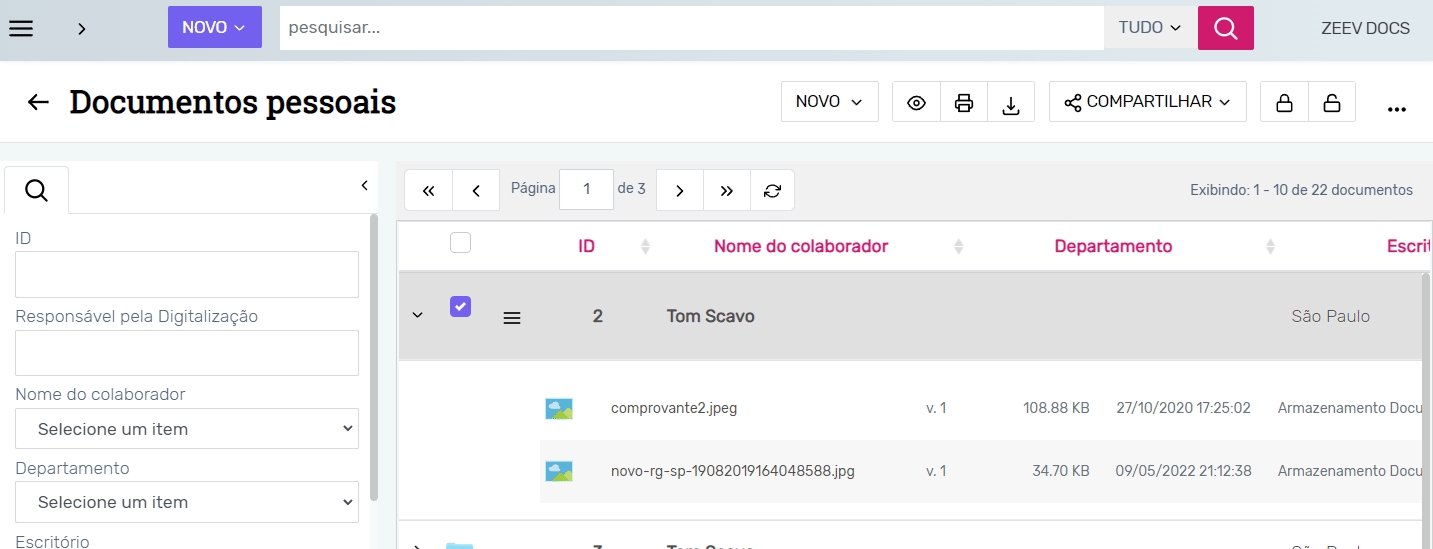Go to the next page
The height and width of the screenshot is (549, 1433).
680,190
